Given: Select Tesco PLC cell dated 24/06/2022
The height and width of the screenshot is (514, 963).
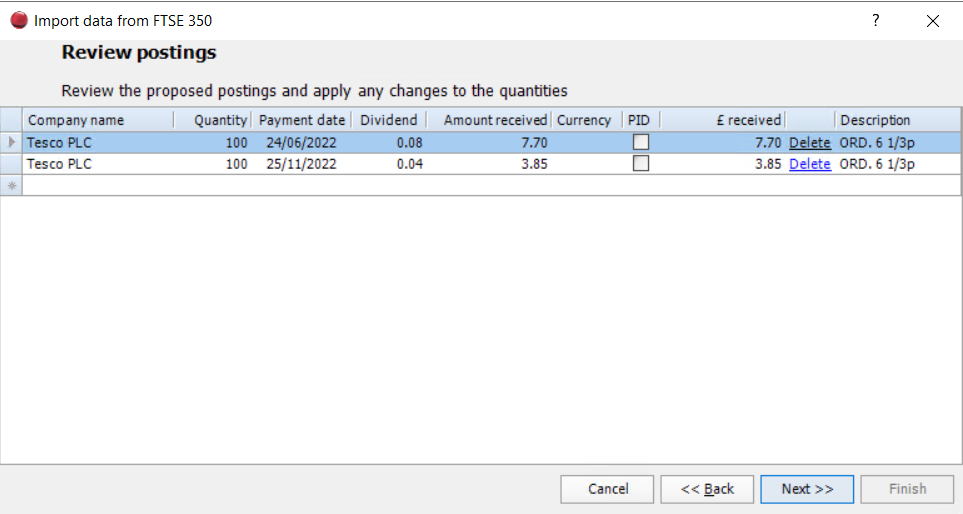Looking at the screenshot, I should click(x=98, y=143).
